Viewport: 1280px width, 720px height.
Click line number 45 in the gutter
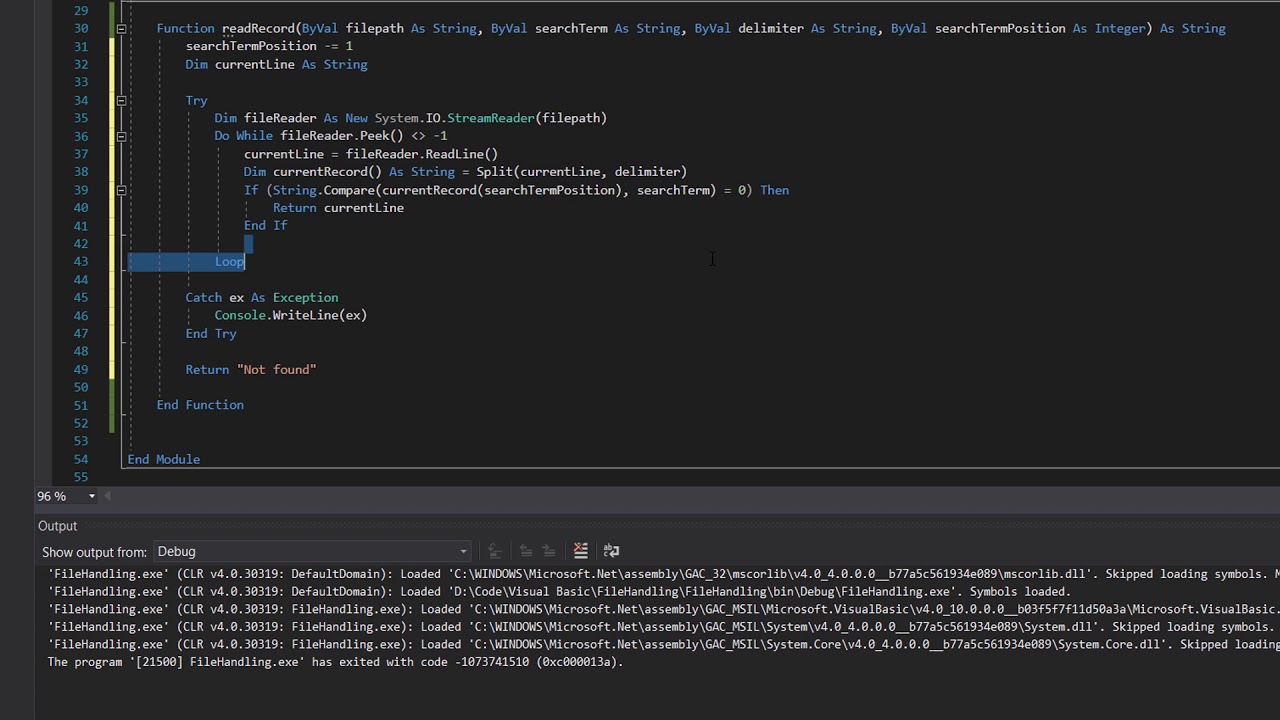(x=80, y=298)
